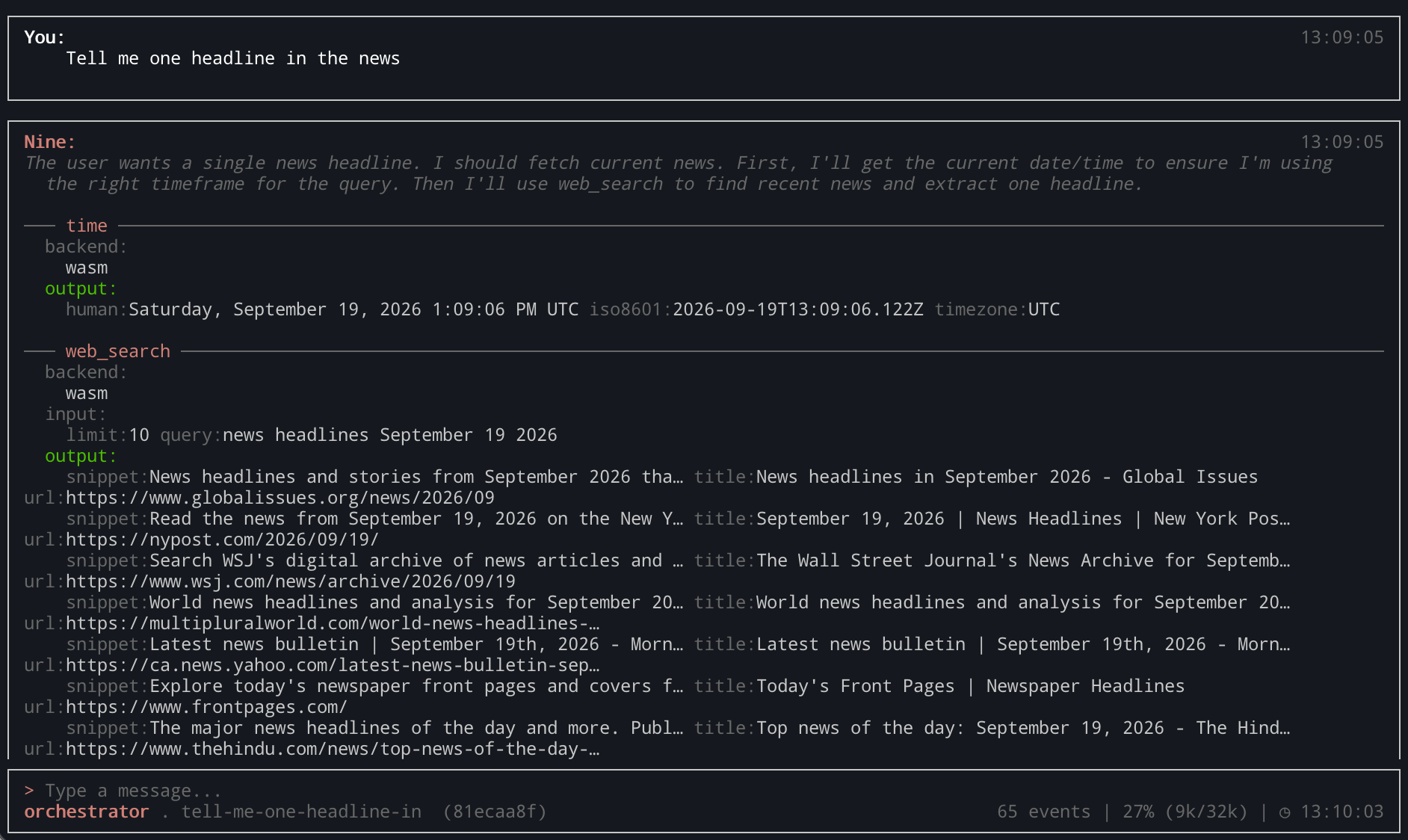Click the snippet "Search WSJ's digital archive"
This screenshot has height=840, width=1408.
416,560
